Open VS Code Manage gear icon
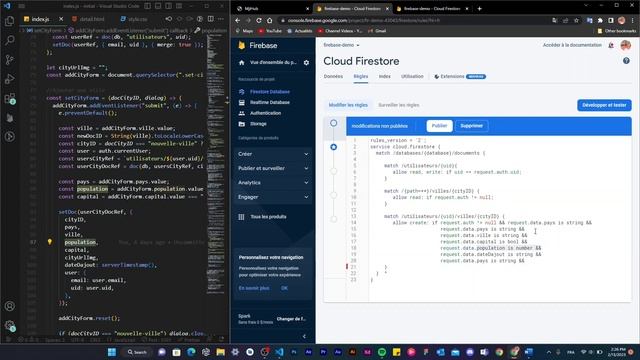This screenshot has height=360, width=640. click(x=9, y=325)
